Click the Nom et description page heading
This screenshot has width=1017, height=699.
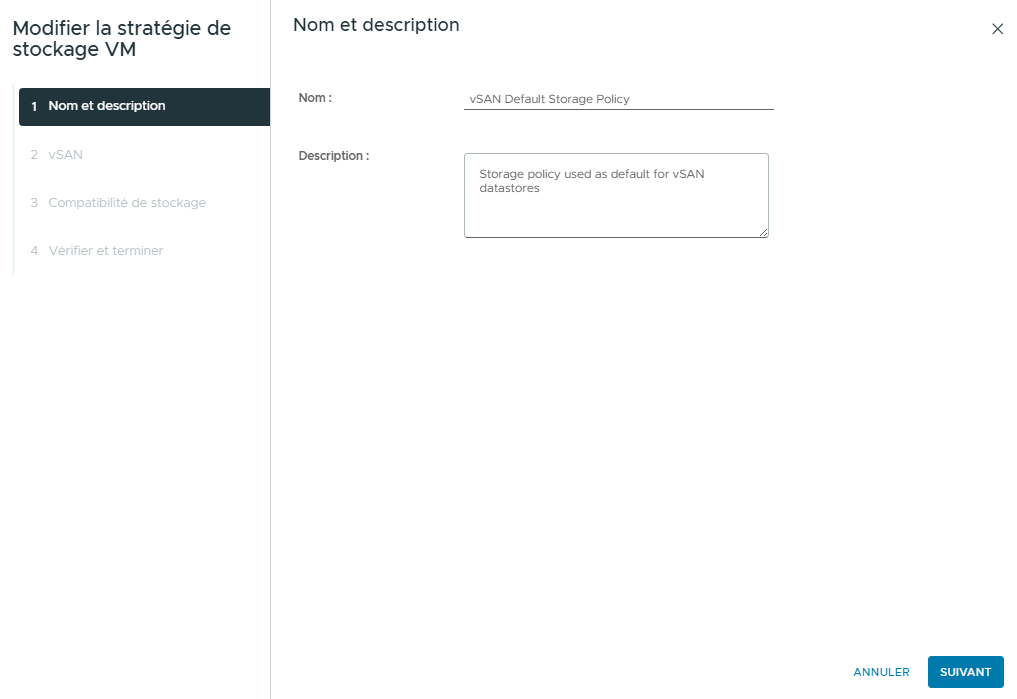pyautogui.click(x=374, y=25)
